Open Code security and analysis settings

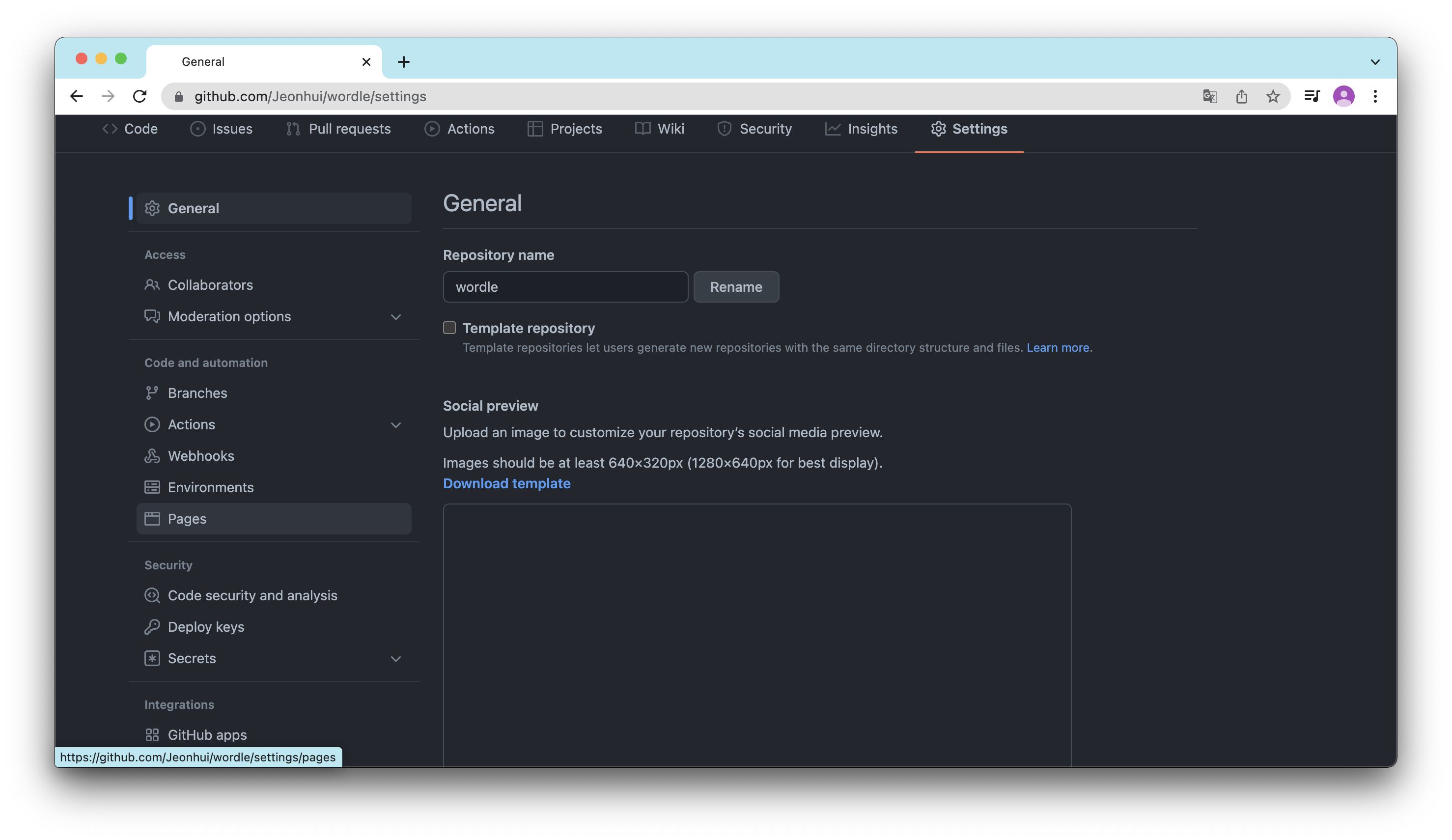pyautogui.click(x=274, y=595)
